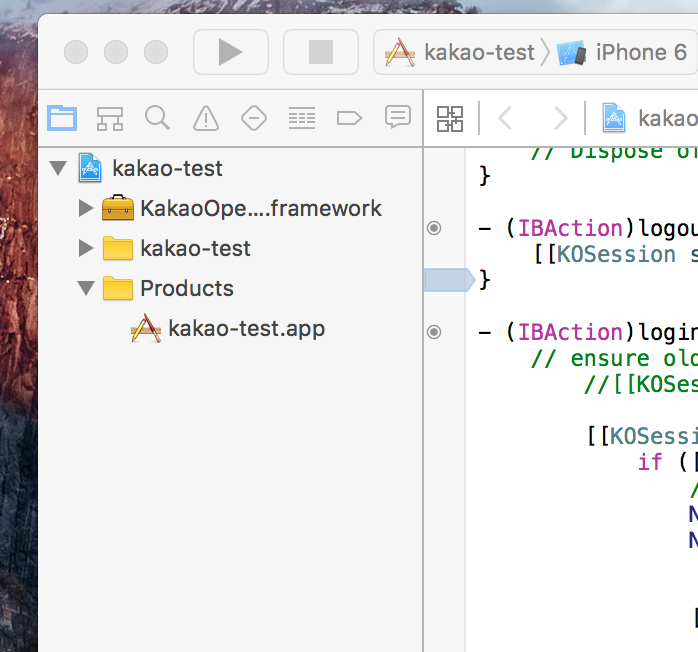Click the kakao-test.app application icon
Screen dimensions: 698x652
click(x=146, y=328)
